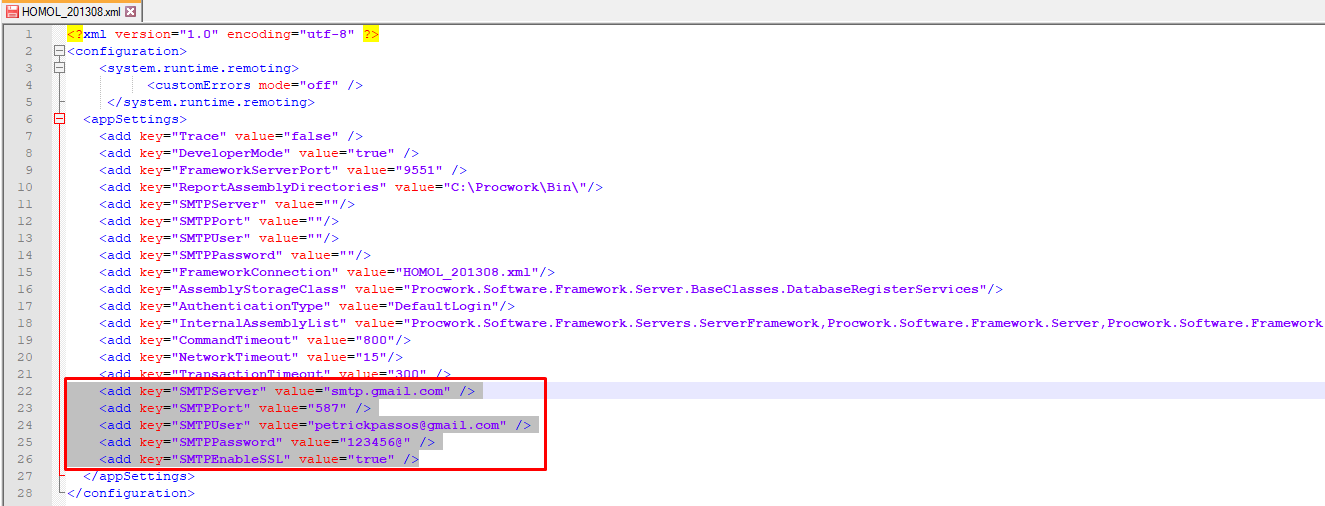1325x506 pixels.
Task: Close the HOMOL_201308.xml tab
Action: click(x=130, y=12)
